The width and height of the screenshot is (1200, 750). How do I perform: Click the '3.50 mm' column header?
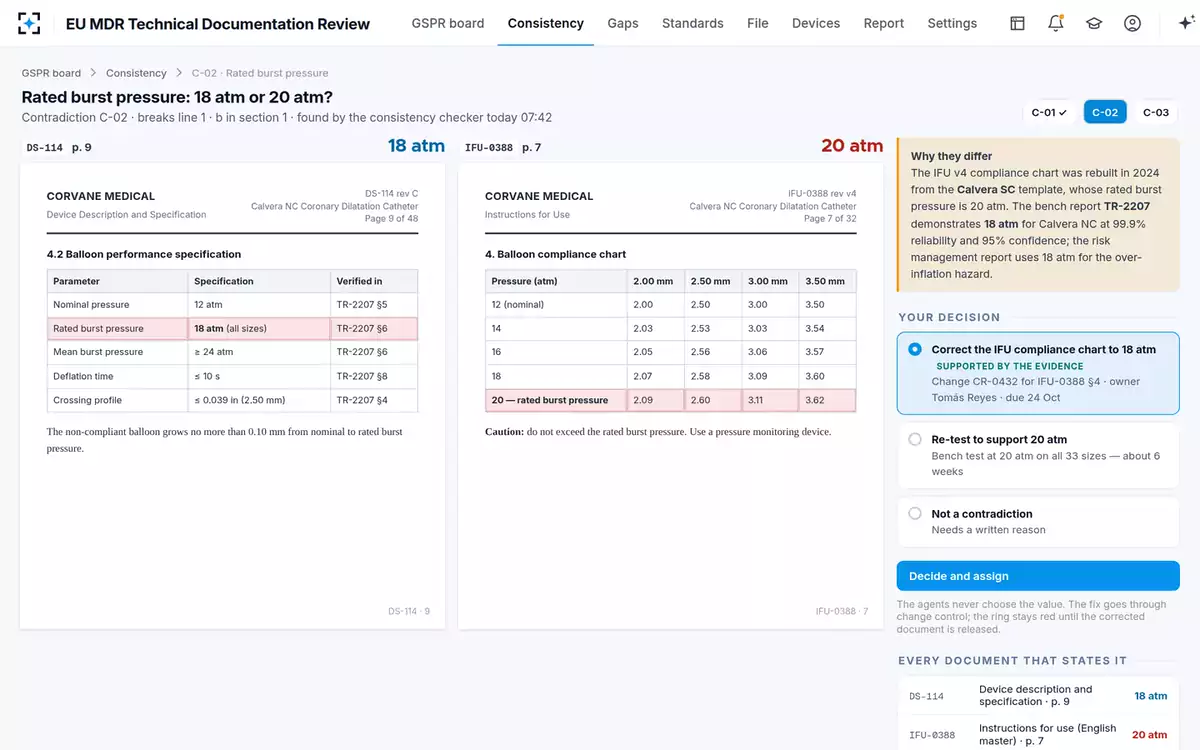[x=828, y=281]
